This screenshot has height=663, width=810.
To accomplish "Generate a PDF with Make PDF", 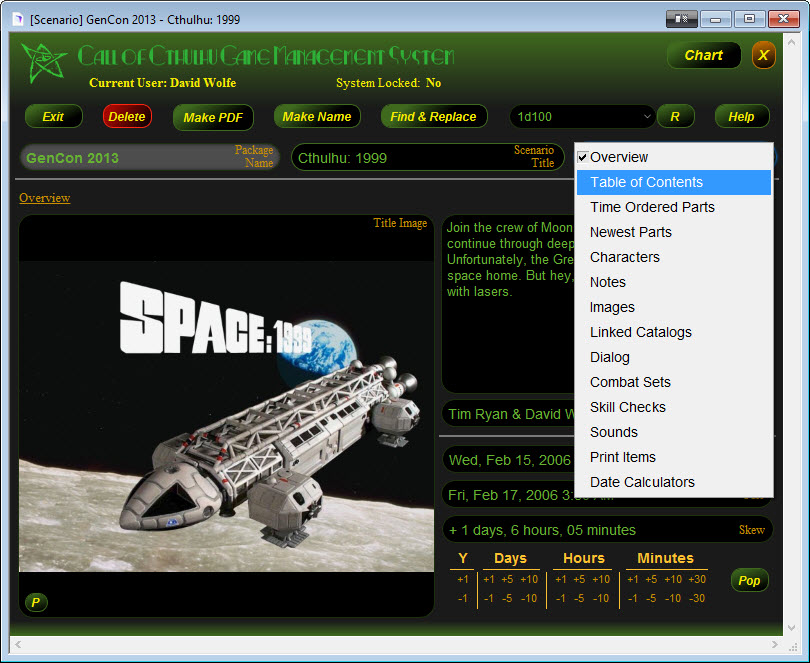I will click(x=213, y=117).
